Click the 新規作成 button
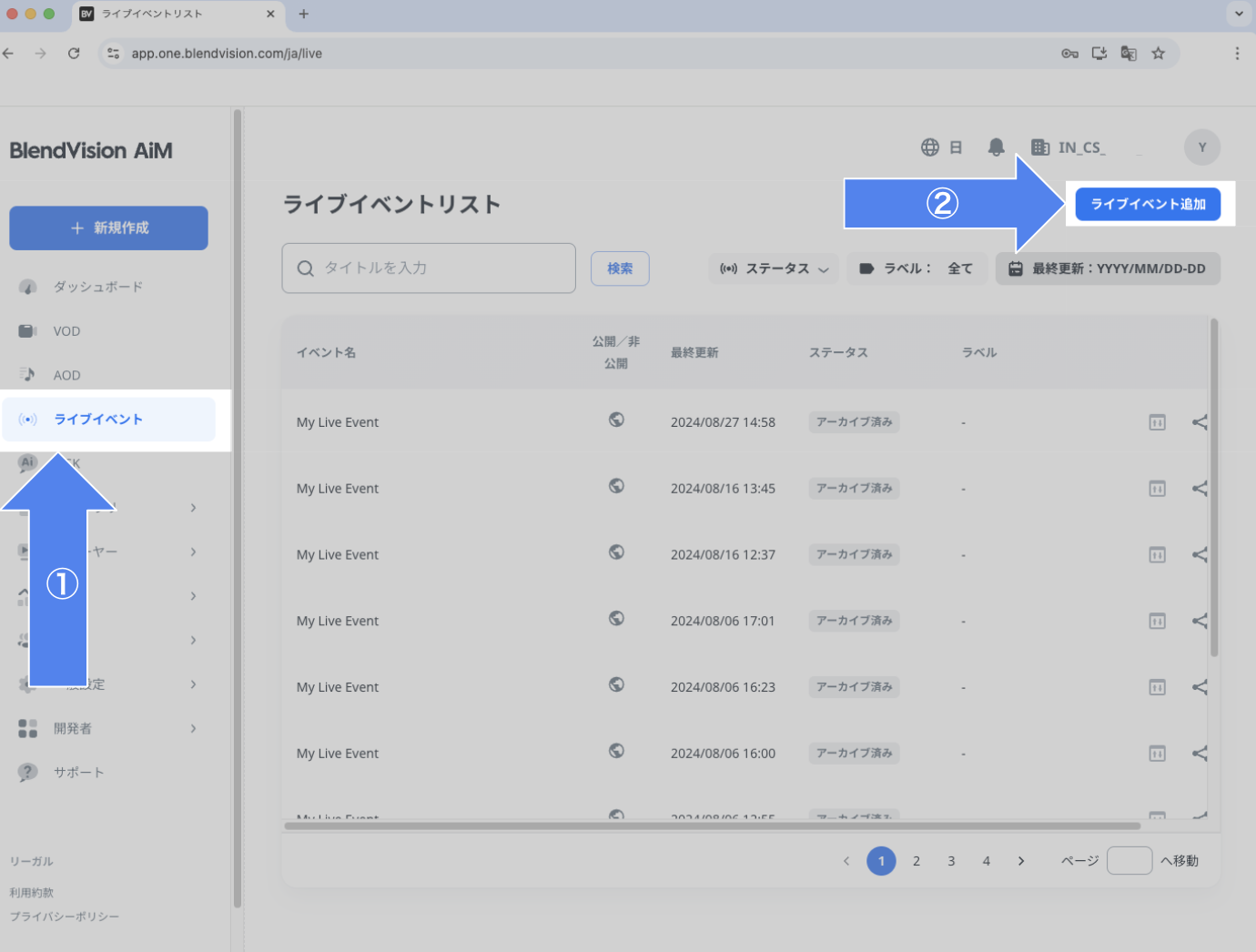1256x952 pixels. tap(108, 228)
